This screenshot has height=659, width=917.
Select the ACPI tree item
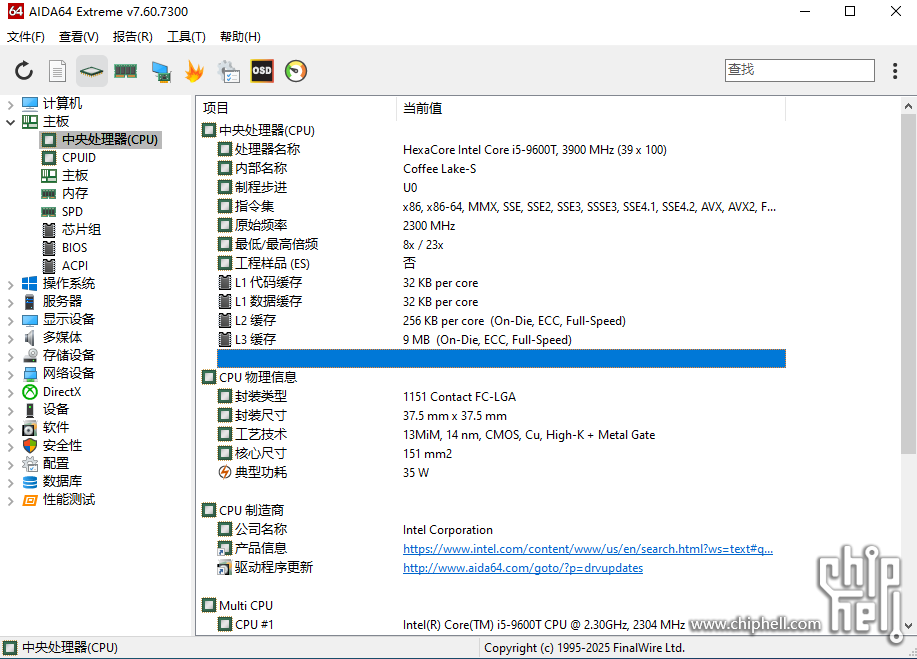(75, 266)
